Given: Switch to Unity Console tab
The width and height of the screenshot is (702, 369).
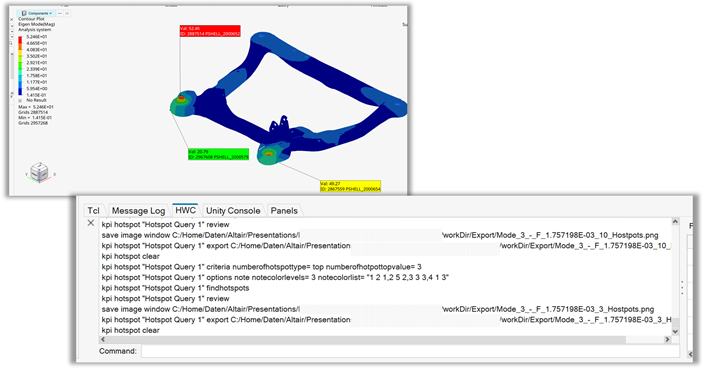Looking at the screenshot, I should click(233, 210).
